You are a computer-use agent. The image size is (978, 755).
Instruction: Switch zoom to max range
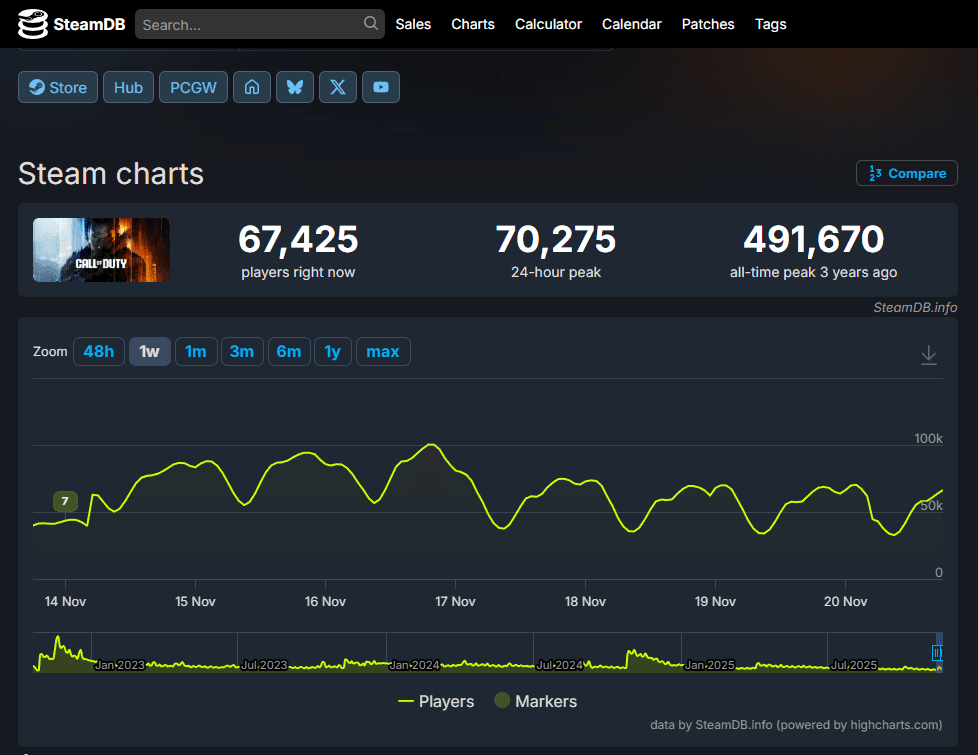[x=383, y=351]
